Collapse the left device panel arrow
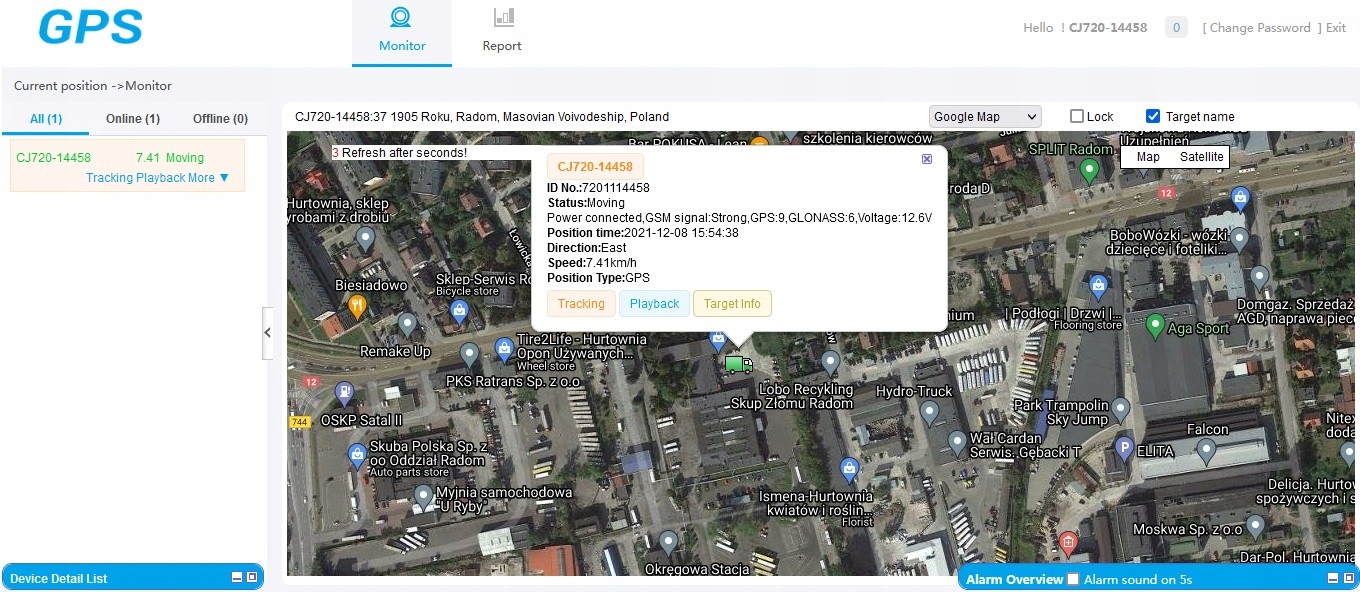The width and height of the screenshot is (1360, 592). 267,333
